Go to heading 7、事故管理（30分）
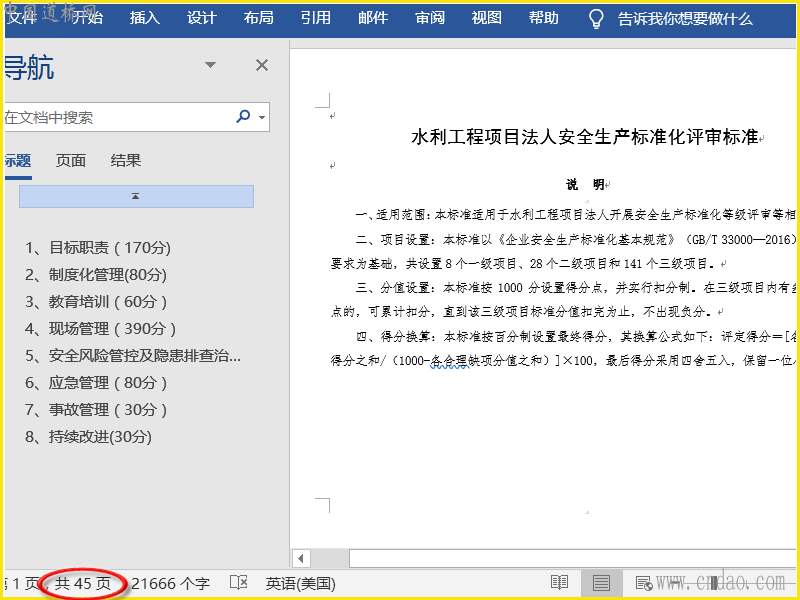This screenshot has height=600, width=800. click(x=96, y=410)
